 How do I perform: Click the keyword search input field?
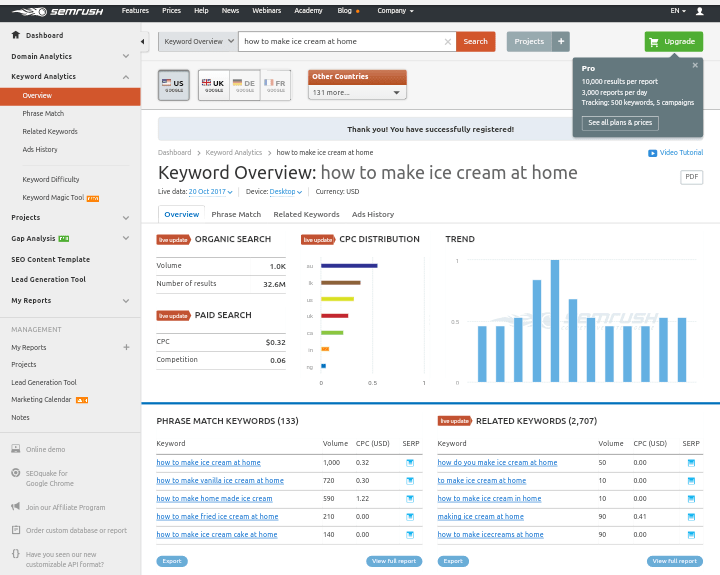340,42
